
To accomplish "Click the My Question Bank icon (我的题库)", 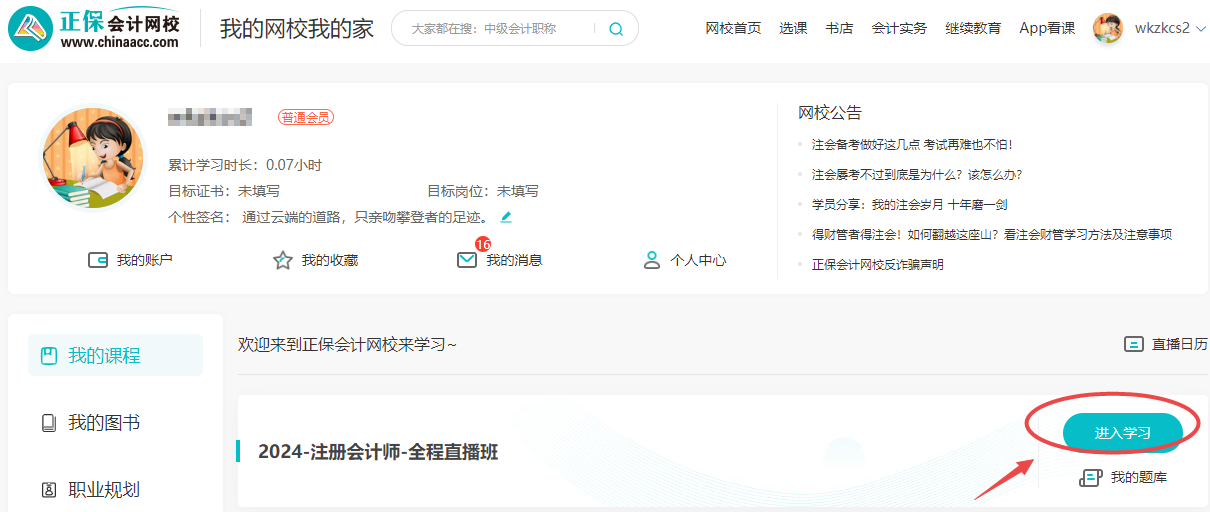I will click(x=1090, y=478).
